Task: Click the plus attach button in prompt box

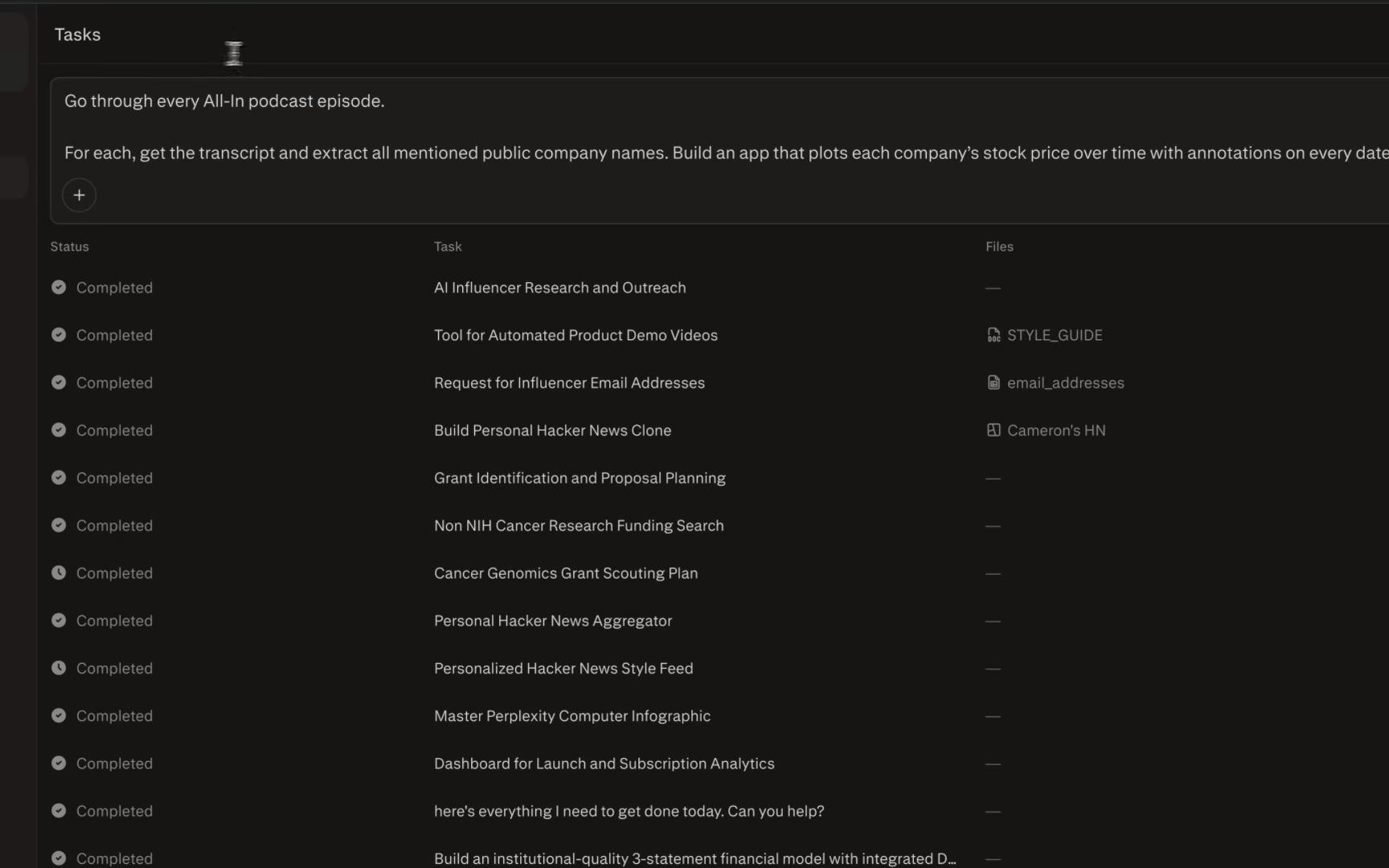Action: (79, 195)
